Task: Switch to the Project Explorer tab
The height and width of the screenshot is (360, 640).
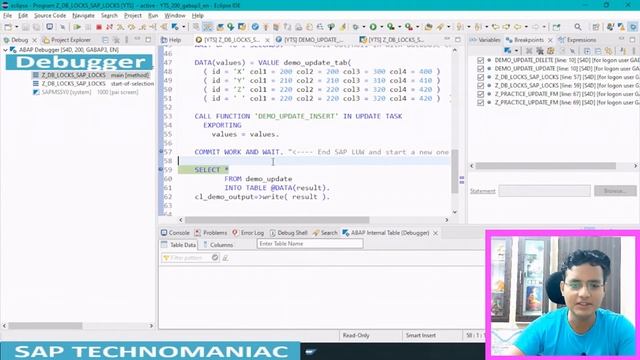Action: 67,40
